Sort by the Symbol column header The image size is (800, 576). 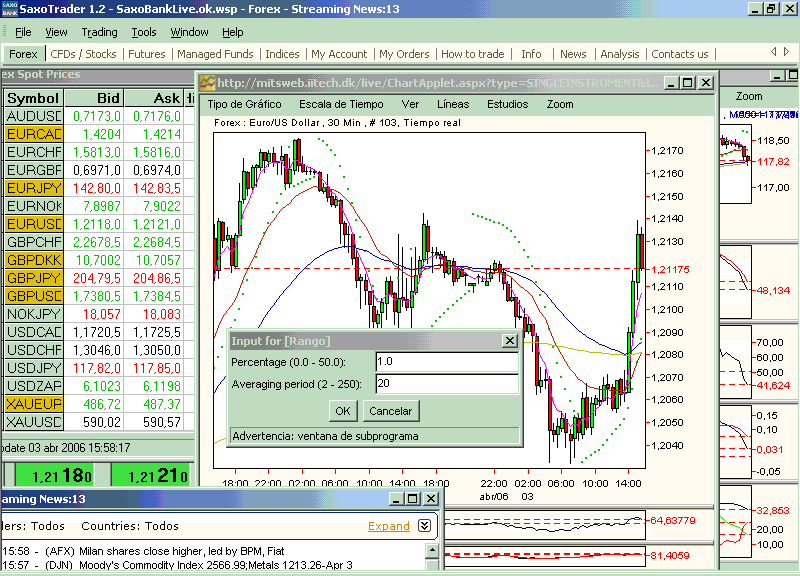pos(34,98)
